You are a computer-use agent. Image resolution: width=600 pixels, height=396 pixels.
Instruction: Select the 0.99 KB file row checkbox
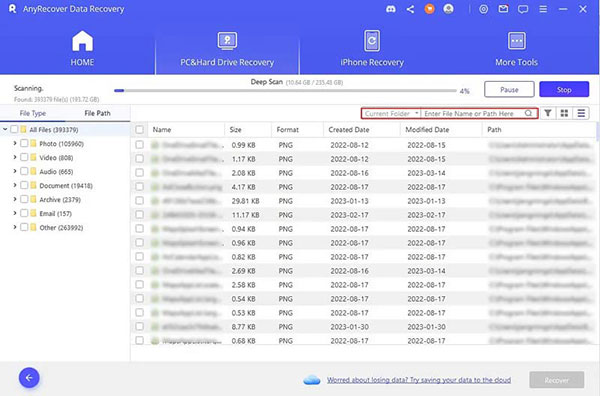pyautogui.click(x=140, y=145)
